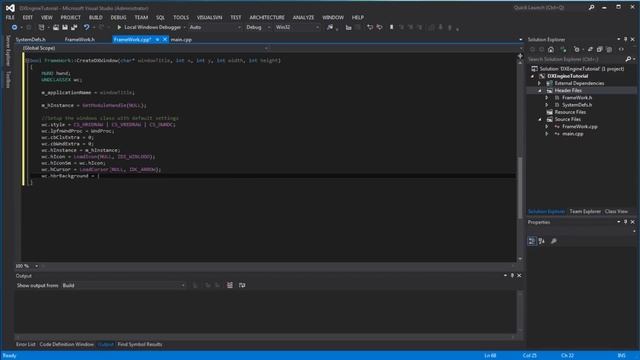Close the FrameWork.cpp tab

[165, 40]
